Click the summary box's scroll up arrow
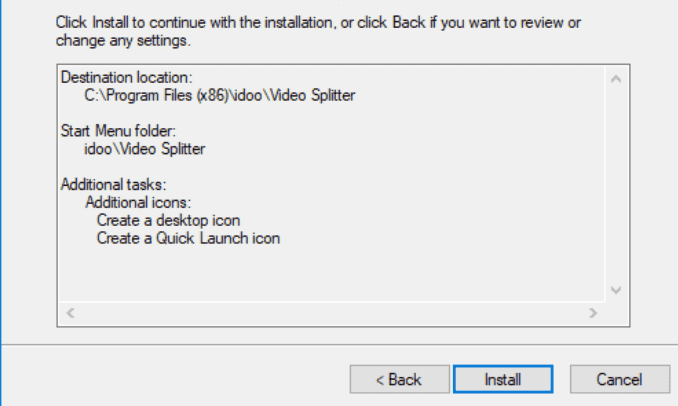This screenshot has height=406, width=678. [x=616, y=79]
